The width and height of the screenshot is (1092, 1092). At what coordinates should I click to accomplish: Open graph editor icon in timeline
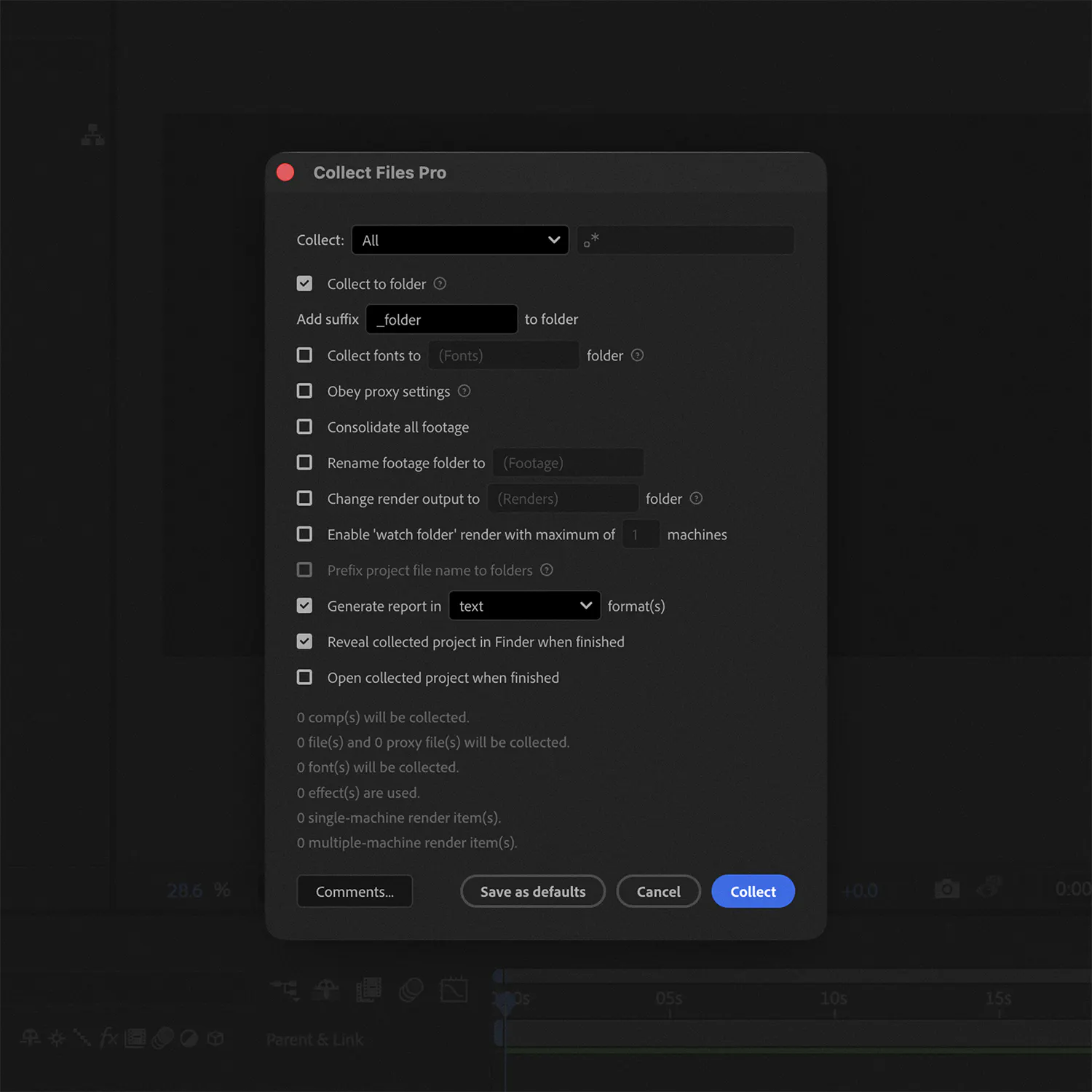(x=454, y=989)
